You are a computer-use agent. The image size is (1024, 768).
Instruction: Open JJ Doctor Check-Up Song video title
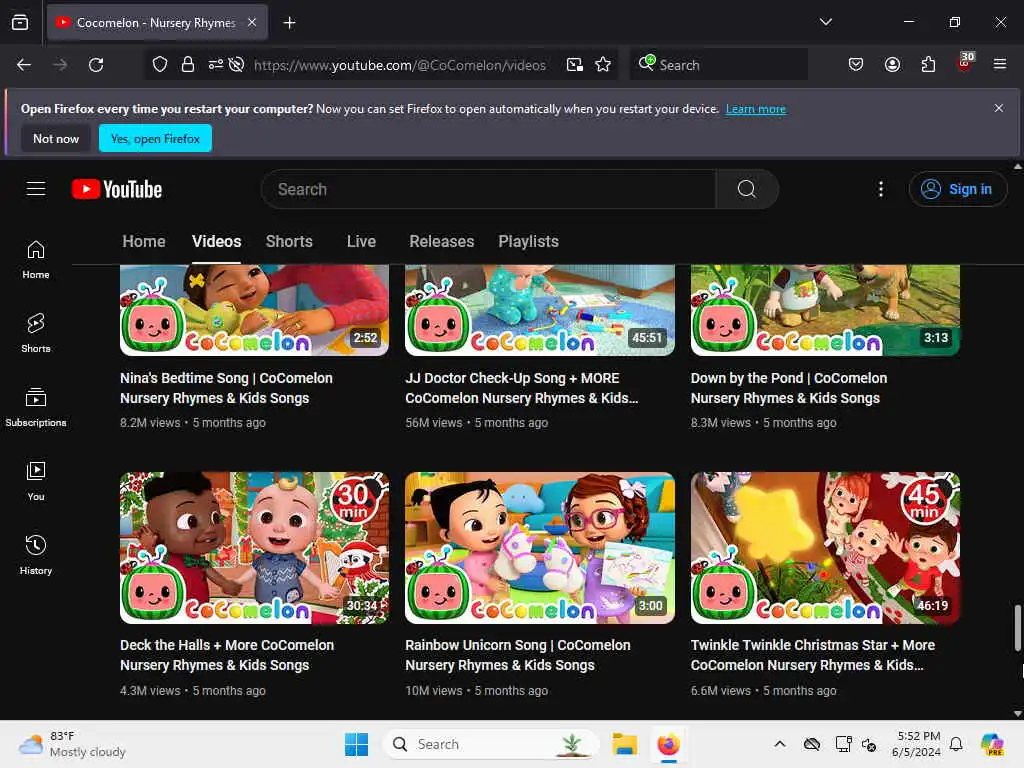click(x=521, y=388)
